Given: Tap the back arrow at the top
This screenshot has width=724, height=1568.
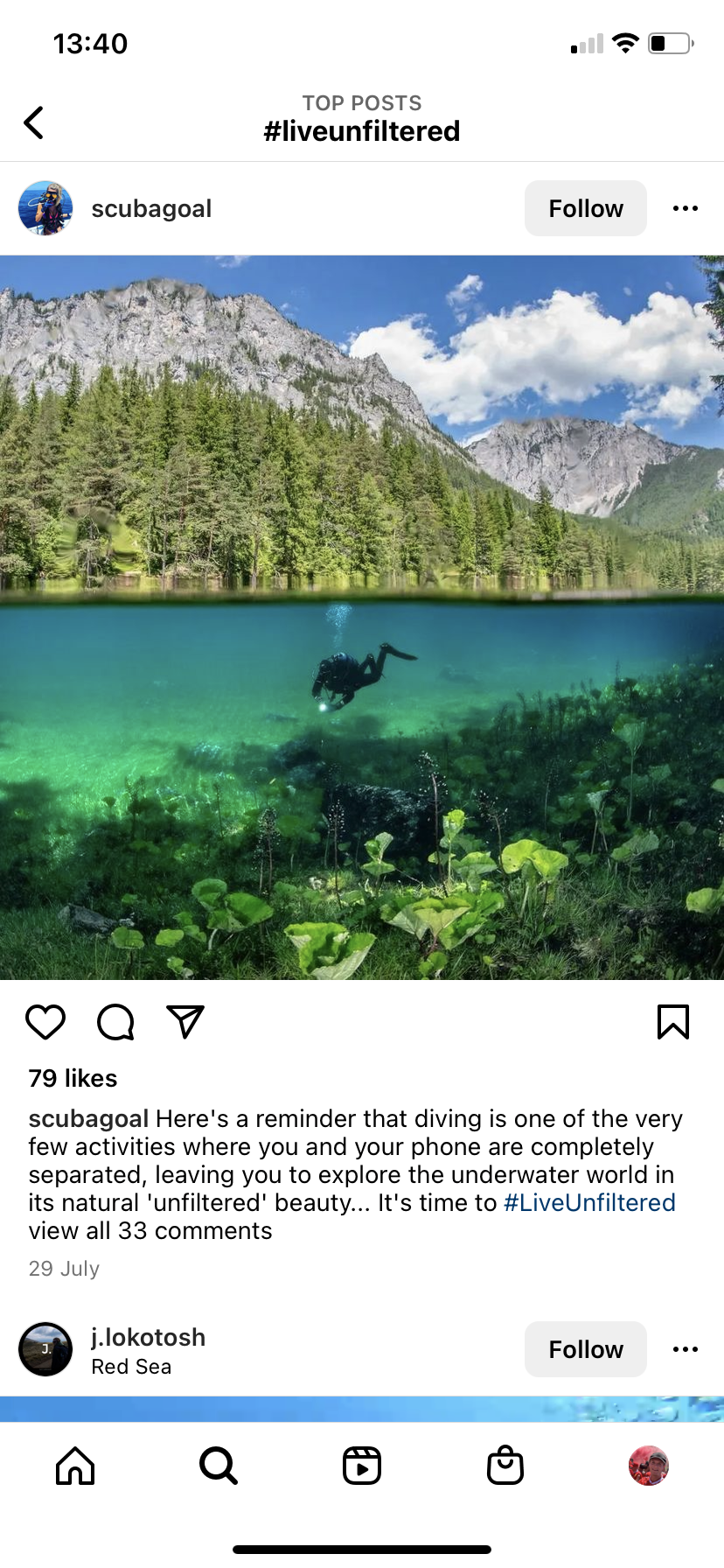Looking at the screenshot, I should point(33,122).
